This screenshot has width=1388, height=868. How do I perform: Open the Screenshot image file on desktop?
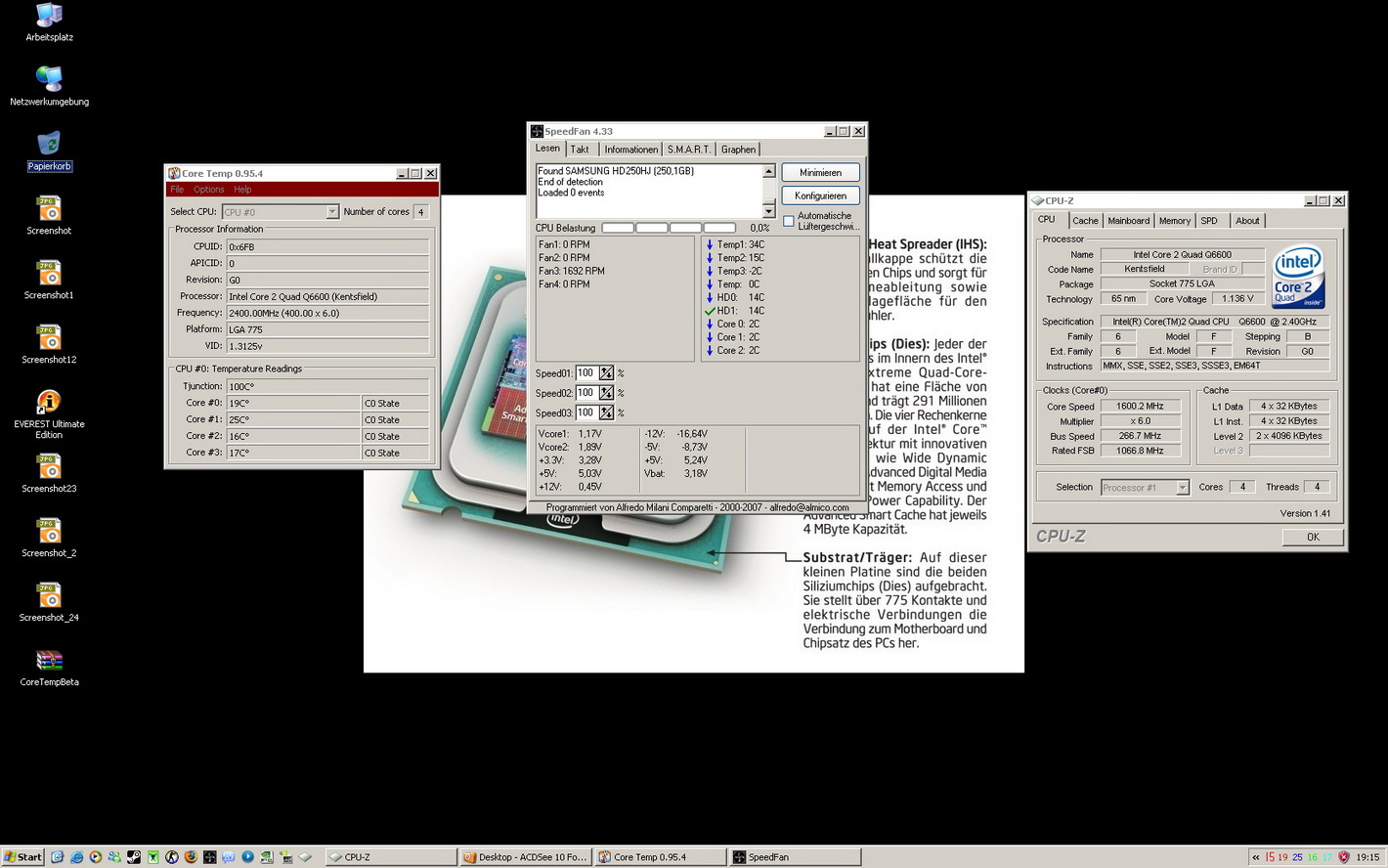click(49, 216)
